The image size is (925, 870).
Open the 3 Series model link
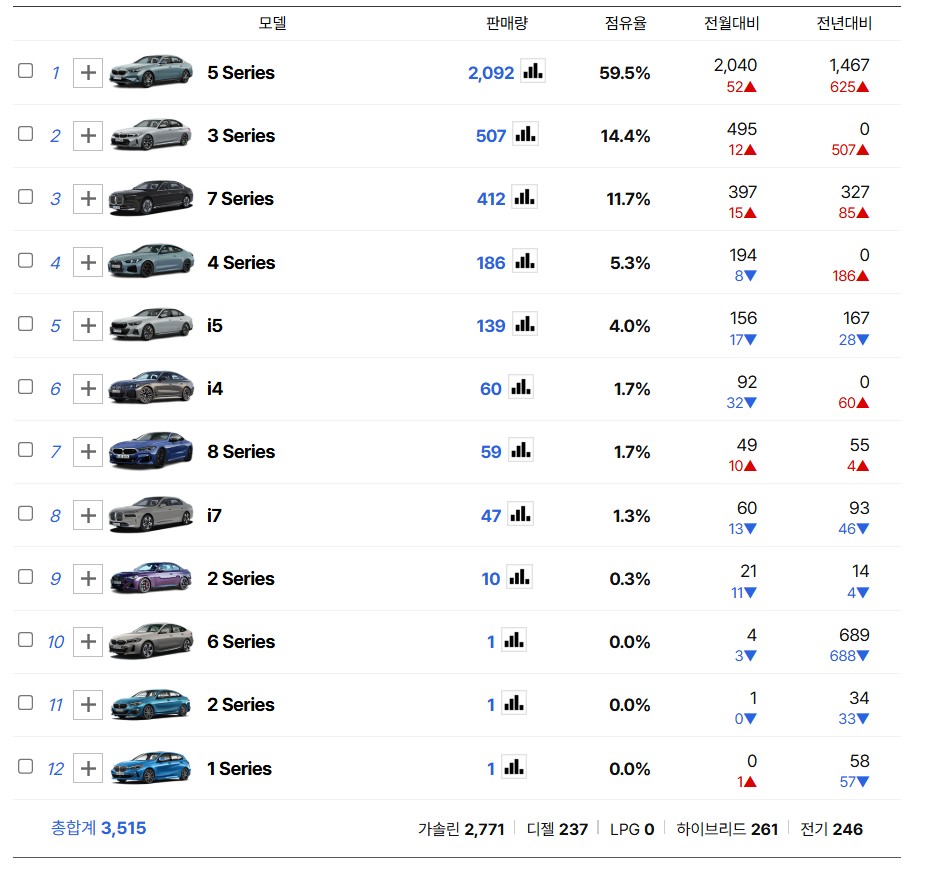(241, 136)
